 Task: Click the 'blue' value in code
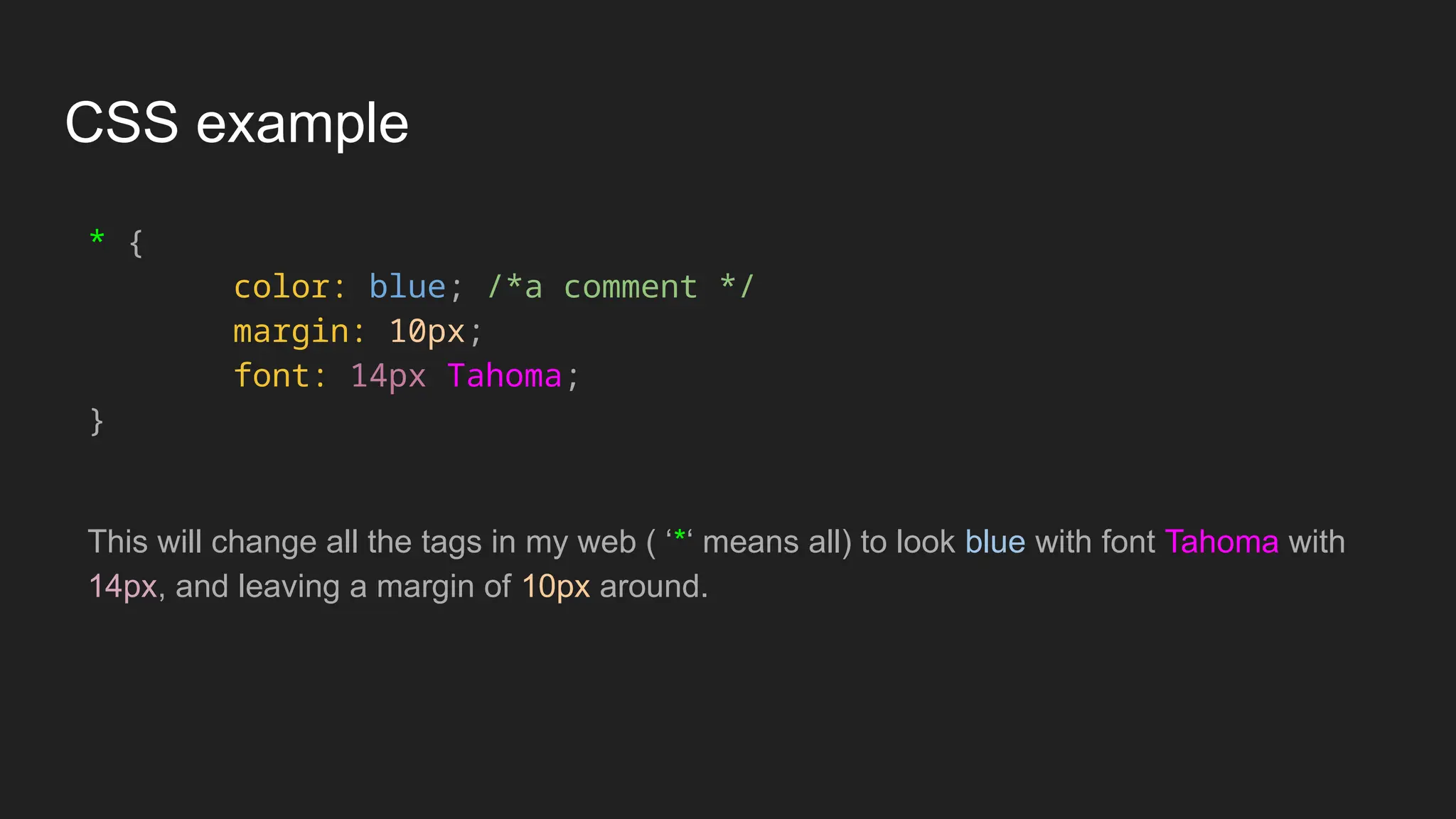tap(407, 287)
